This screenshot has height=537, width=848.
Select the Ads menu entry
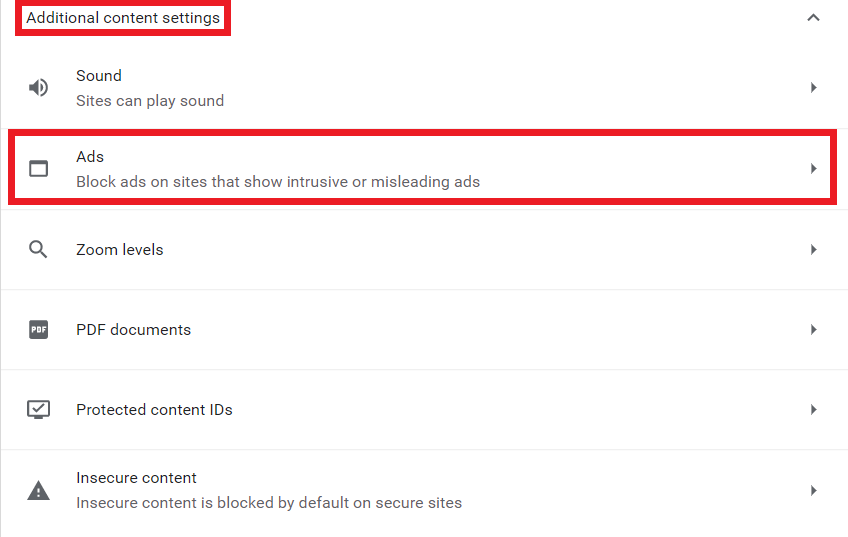[424, 169]
